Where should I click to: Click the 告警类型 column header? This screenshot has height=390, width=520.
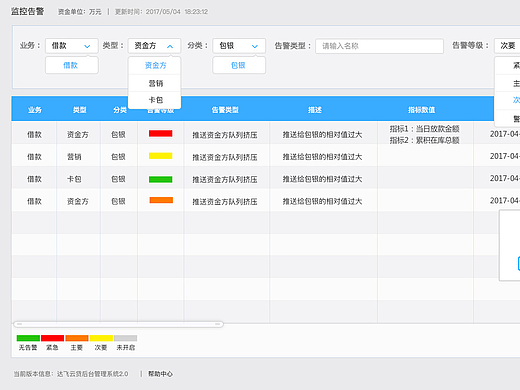tap(225, 110)
